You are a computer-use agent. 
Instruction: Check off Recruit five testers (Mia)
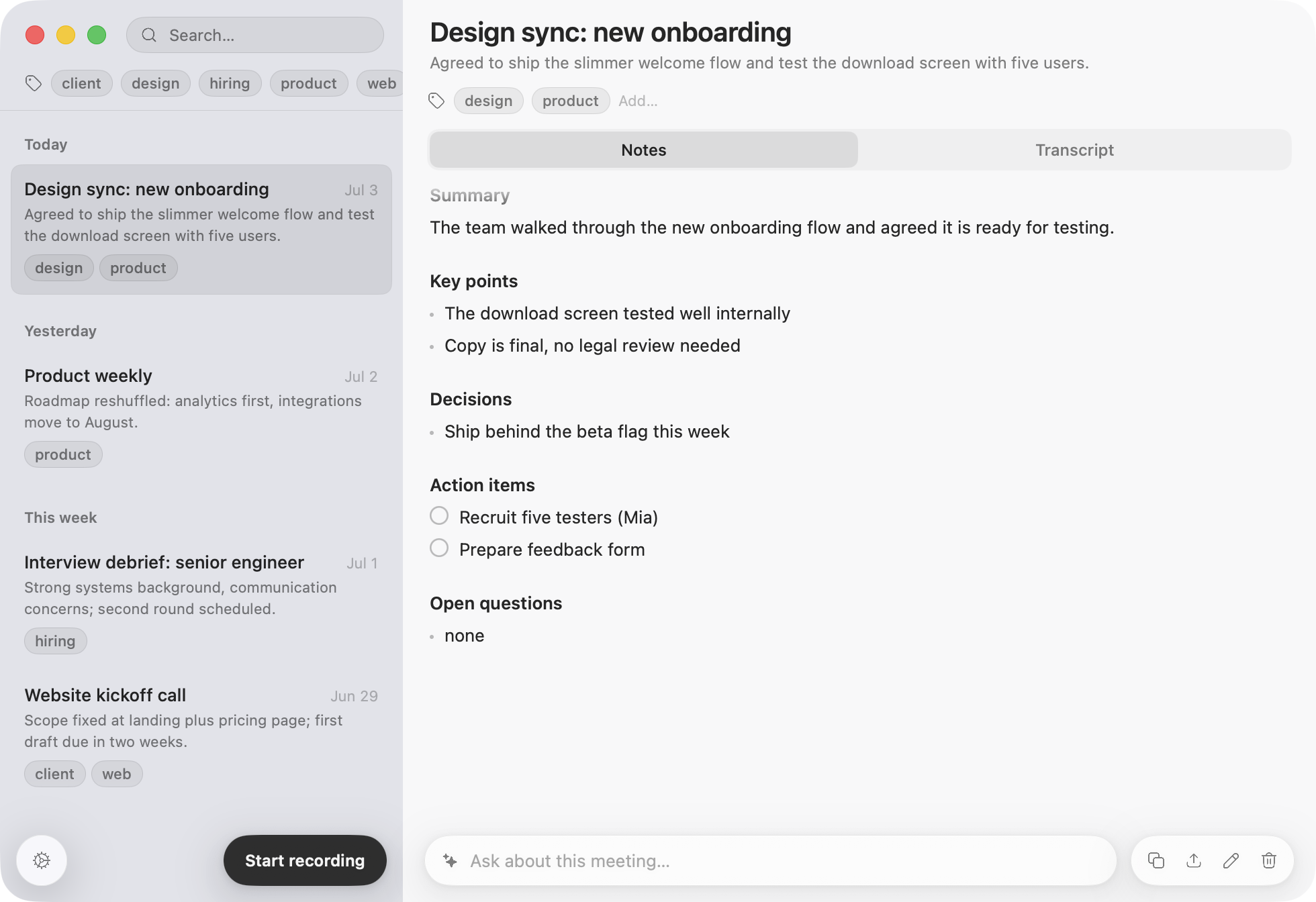[x=439, y=516]
